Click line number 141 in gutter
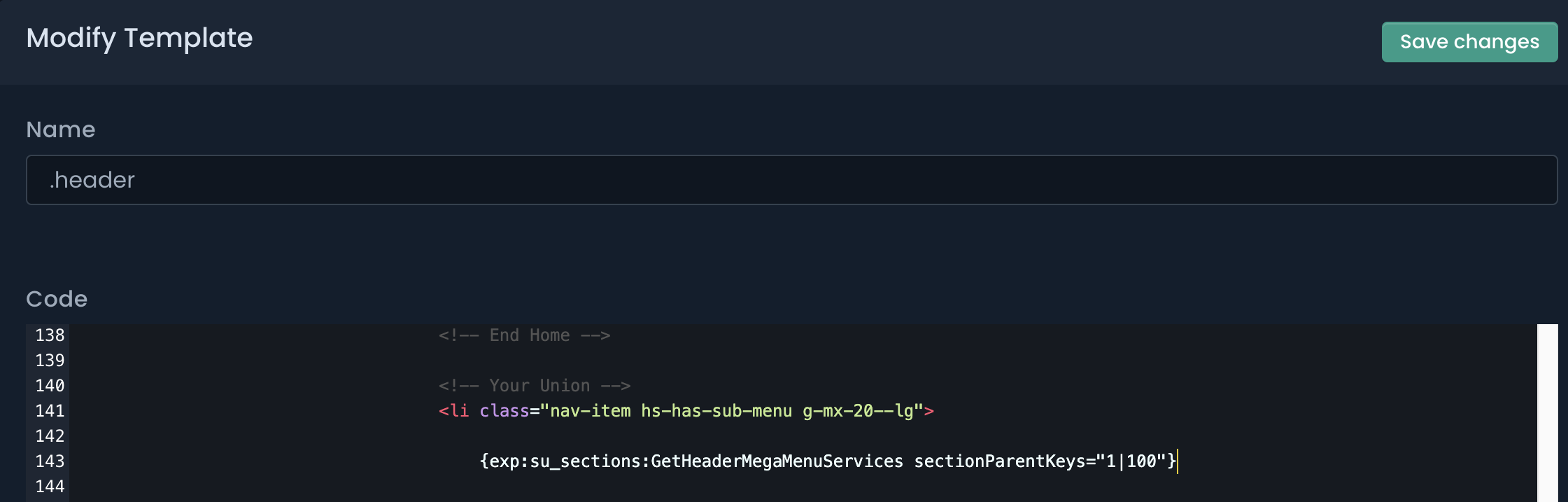This screenshot has height=502, width=1568. [x=50, y=411]
